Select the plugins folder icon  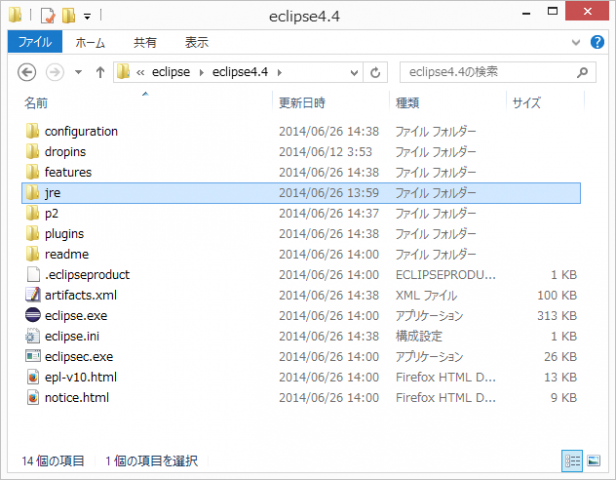tap(32, 233)
